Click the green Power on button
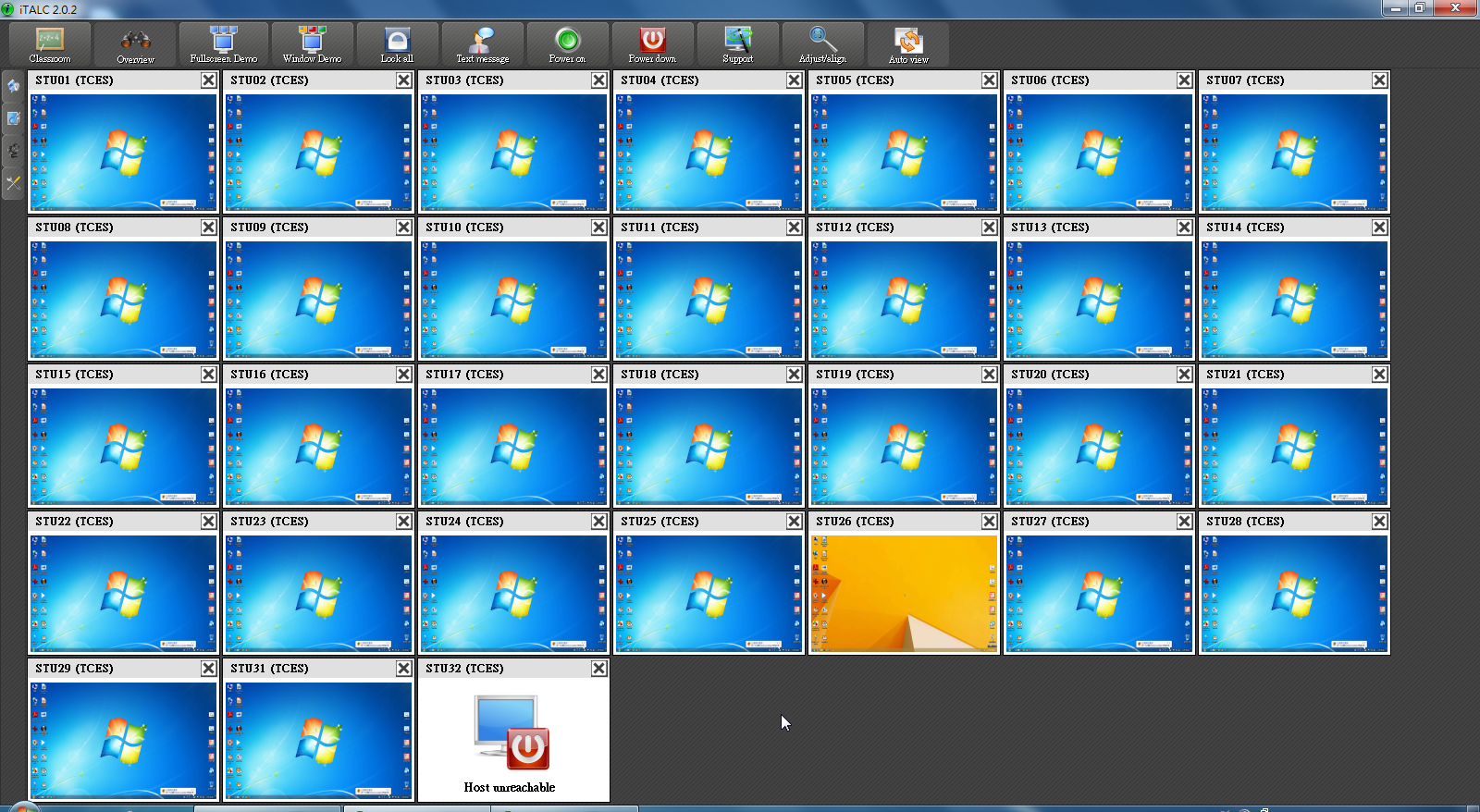The width and height of the screenshot is (1480, 812). [567, 44]
